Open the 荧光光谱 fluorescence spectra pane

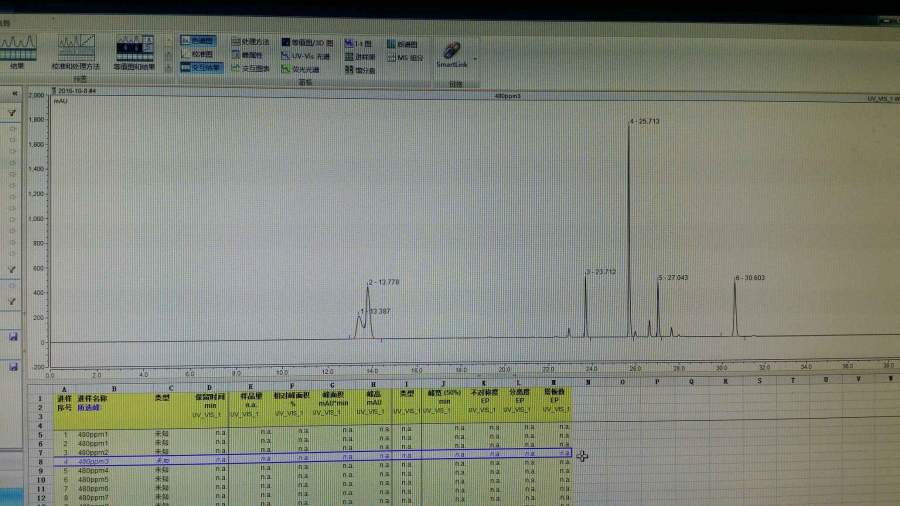click(x=301, y=69)
